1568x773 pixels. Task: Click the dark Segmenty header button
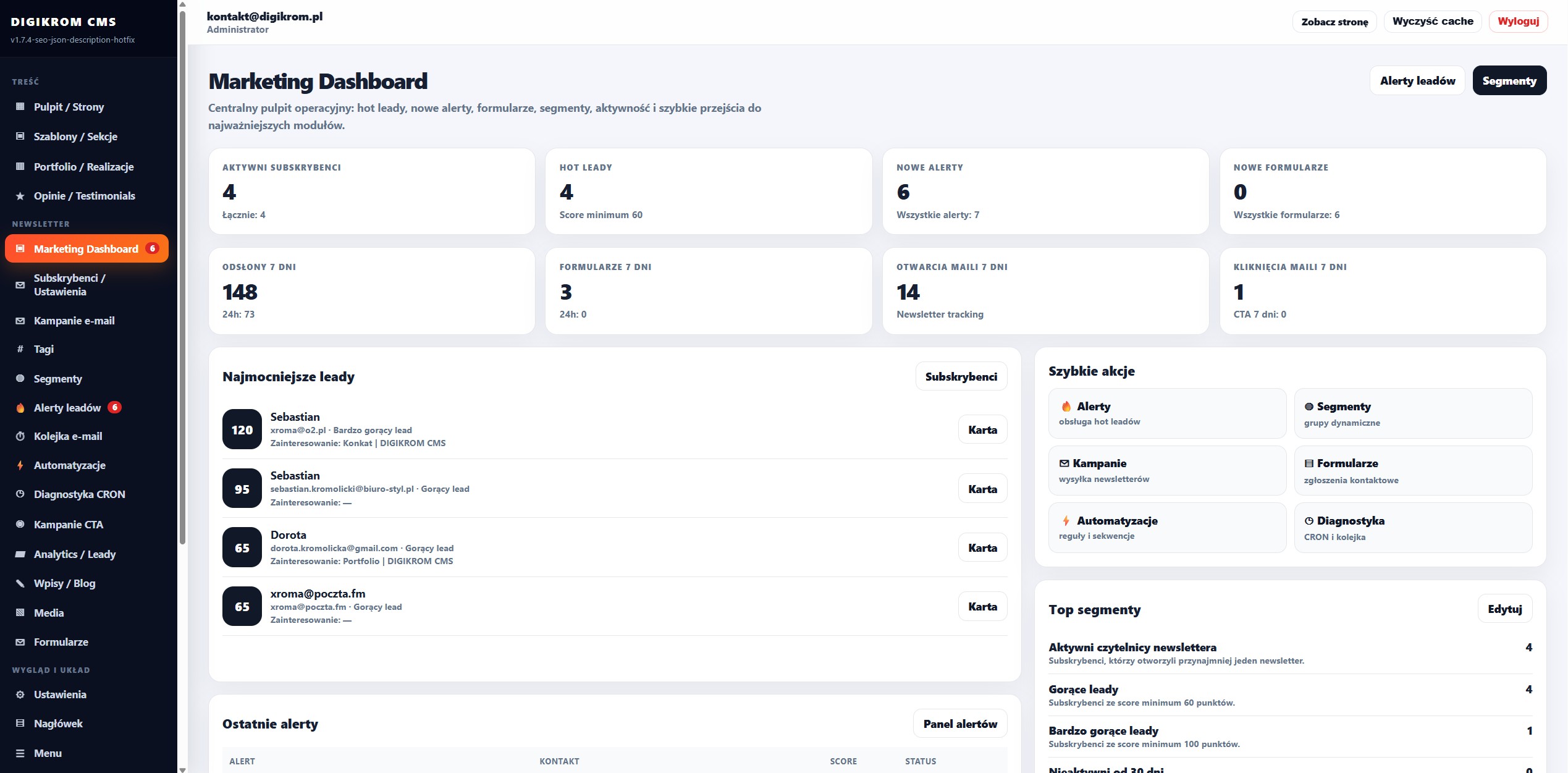pyautogui.click(x=1509, y=81)
